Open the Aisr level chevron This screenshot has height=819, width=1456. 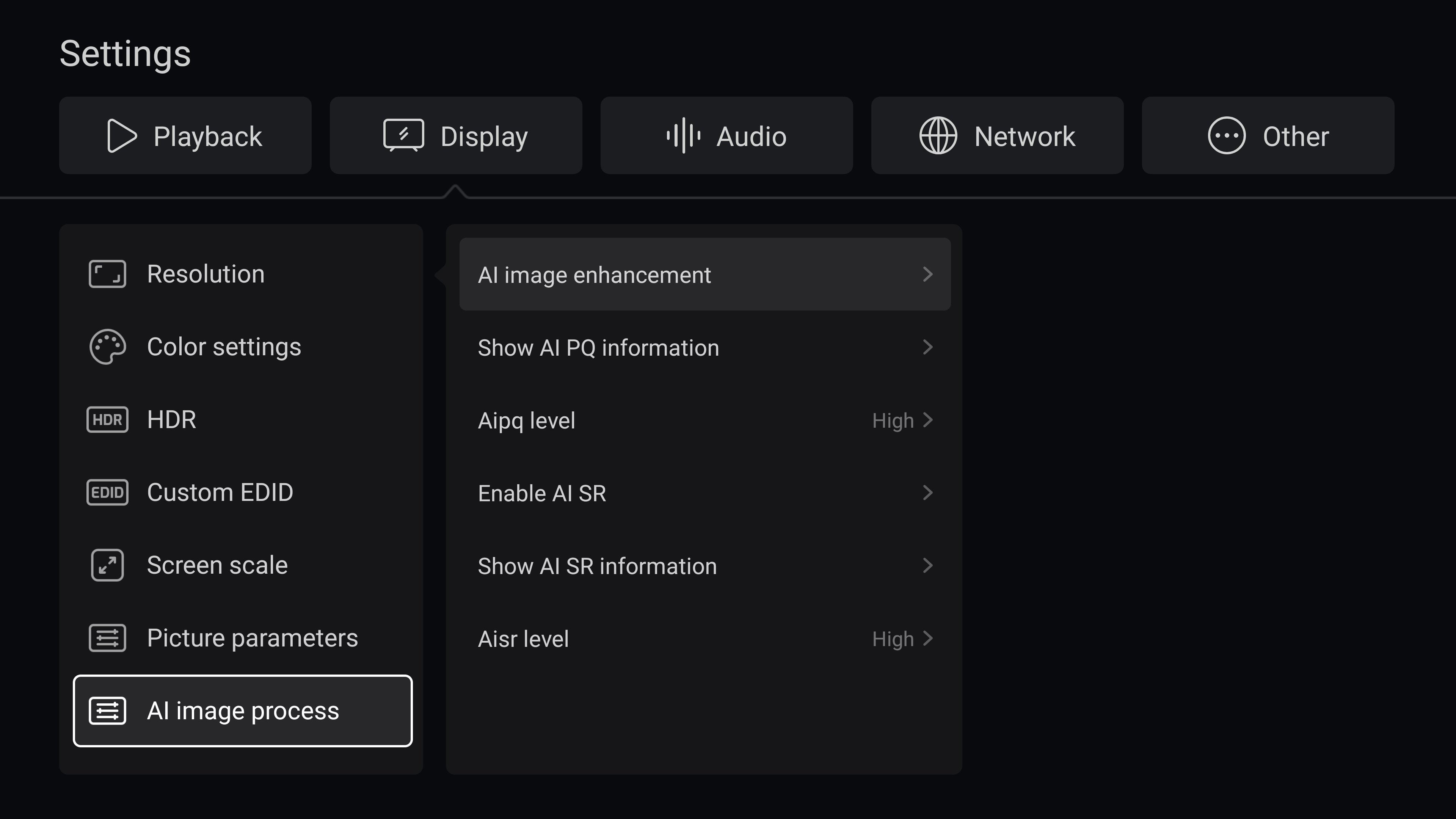click(927, 638)
